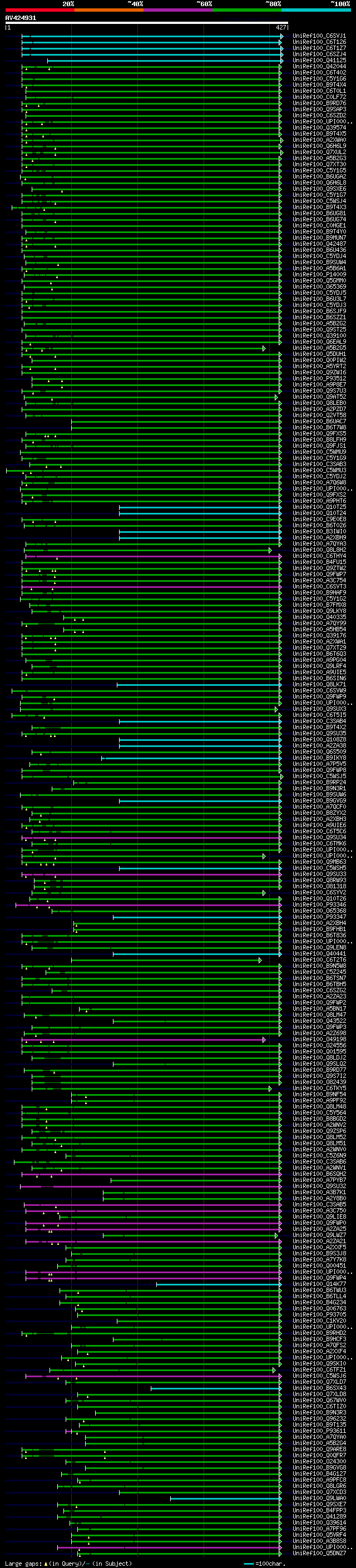Click label UniRef100_Q10T24
Screen dimensions: 356x1568
coord(319,513)
